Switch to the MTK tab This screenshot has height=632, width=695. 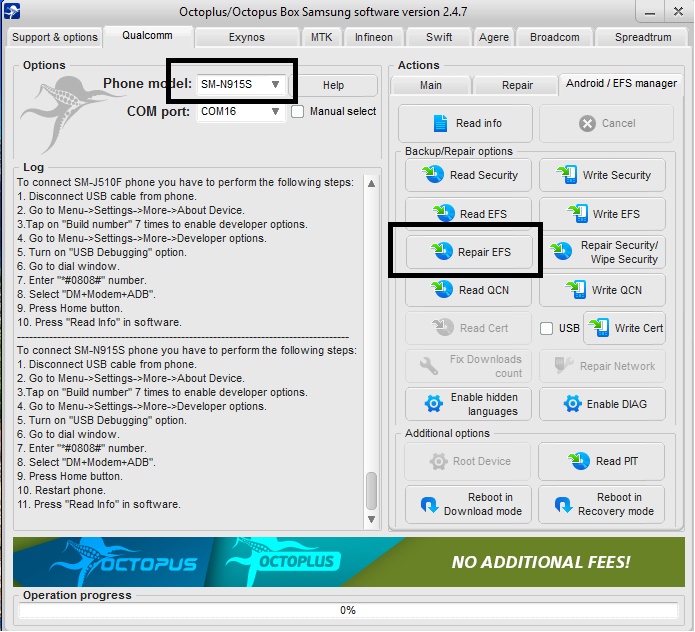[321, 37]
